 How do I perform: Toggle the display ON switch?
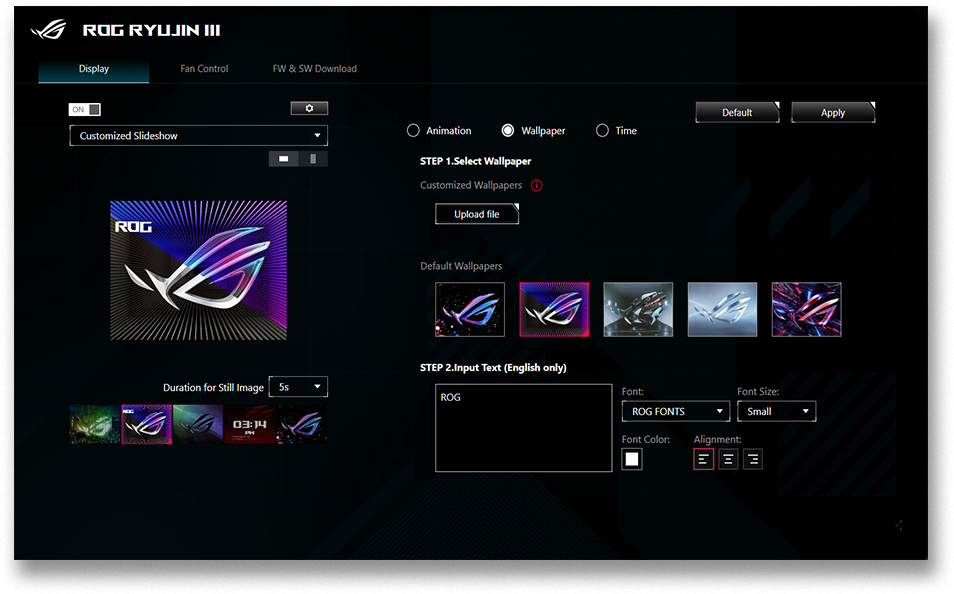coord(85,110)
